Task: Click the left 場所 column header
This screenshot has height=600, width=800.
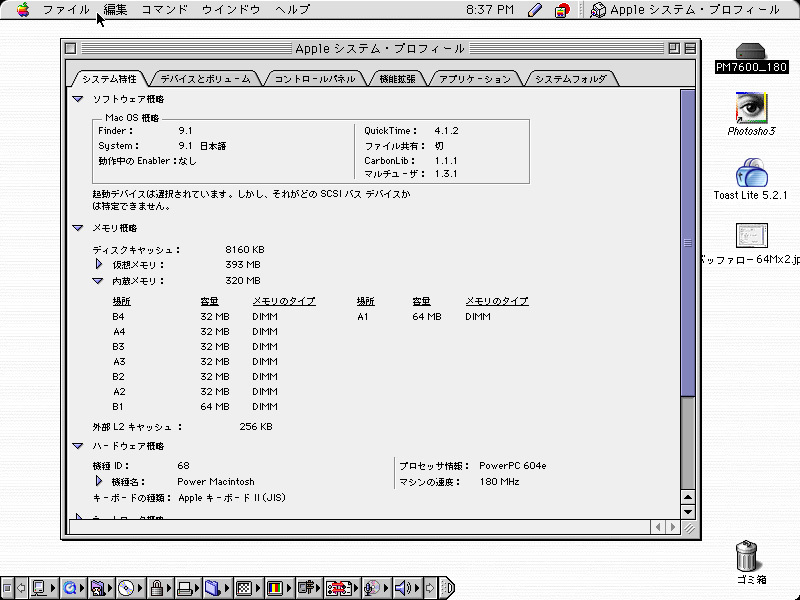Action: coord(121,302)
